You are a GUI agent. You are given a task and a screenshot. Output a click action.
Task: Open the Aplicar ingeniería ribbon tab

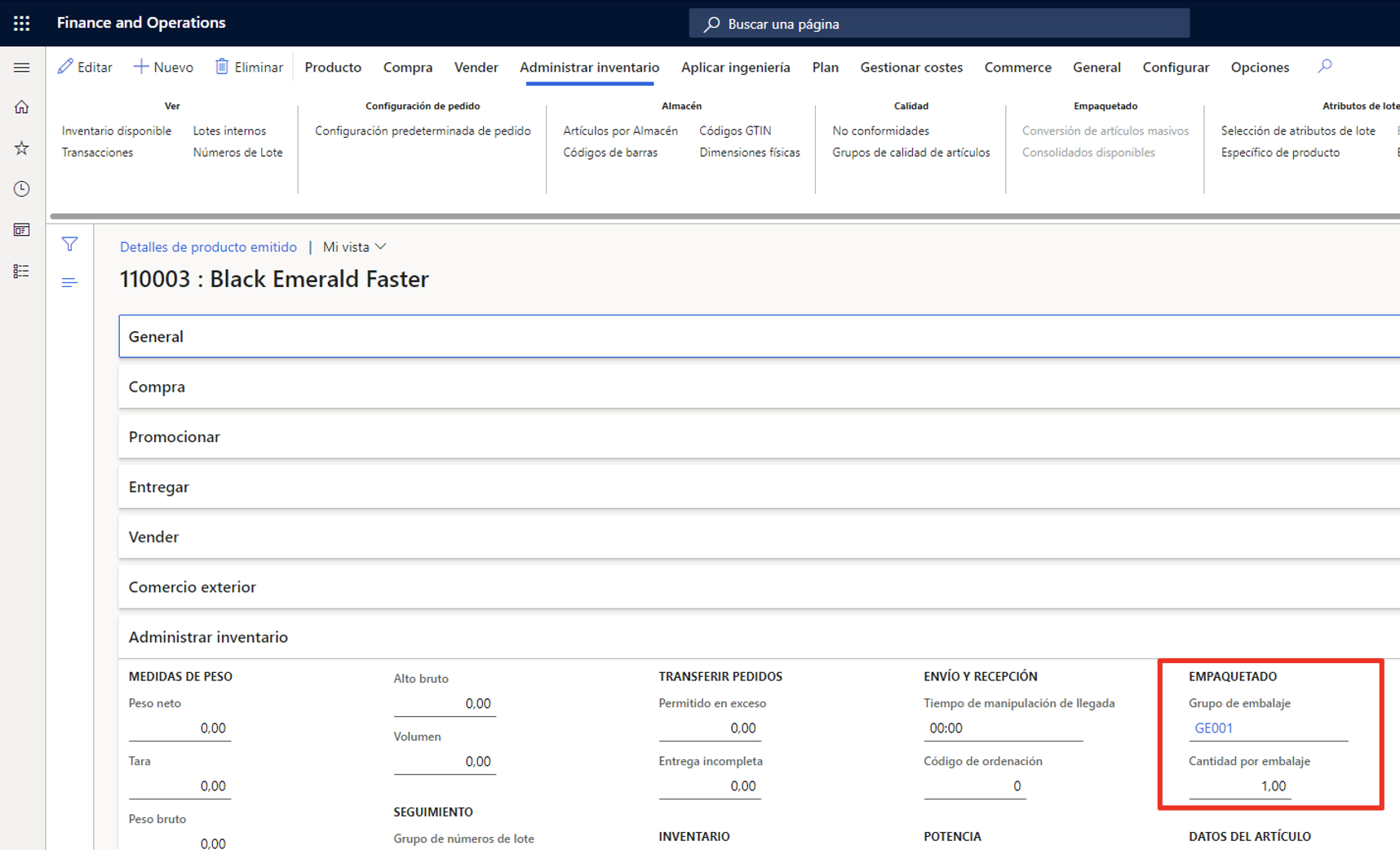pyautogui.click(x=736, y=67)
